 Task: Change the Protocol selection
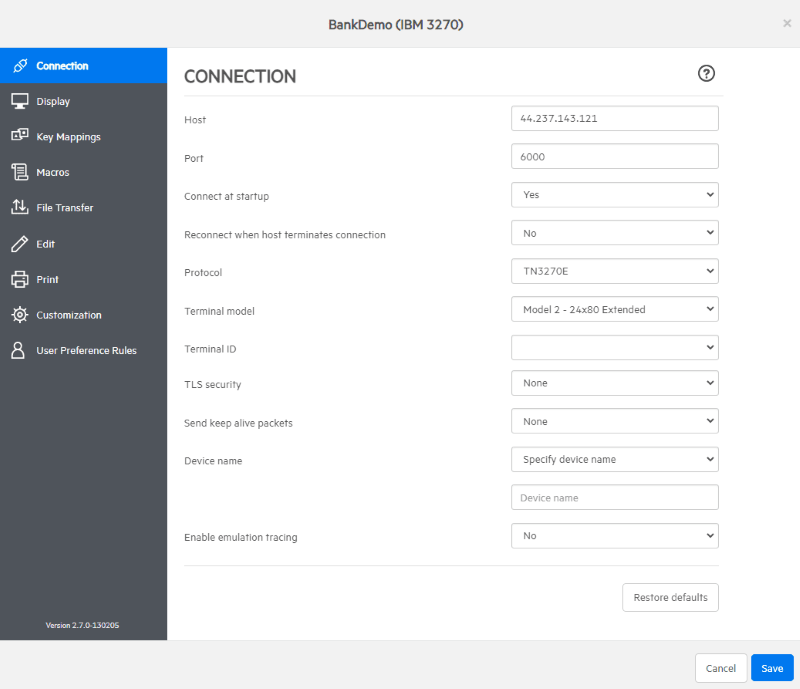point(614,271)
